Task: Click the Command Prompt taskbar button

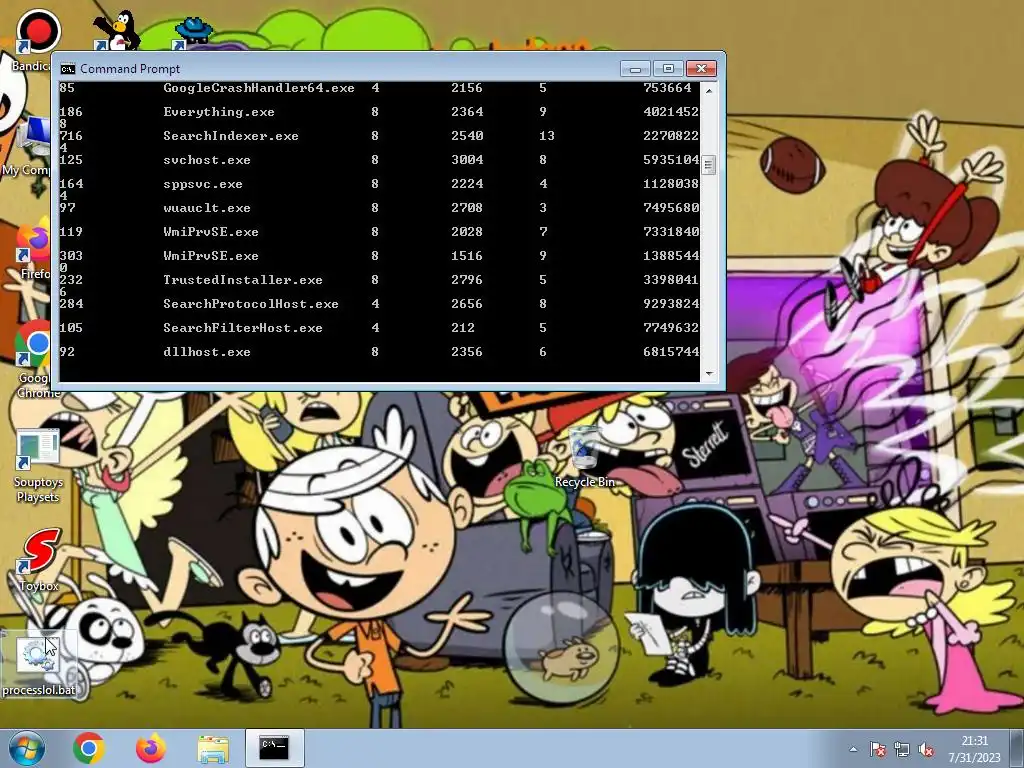Action: pyautogui.click(x=274, y=748)
